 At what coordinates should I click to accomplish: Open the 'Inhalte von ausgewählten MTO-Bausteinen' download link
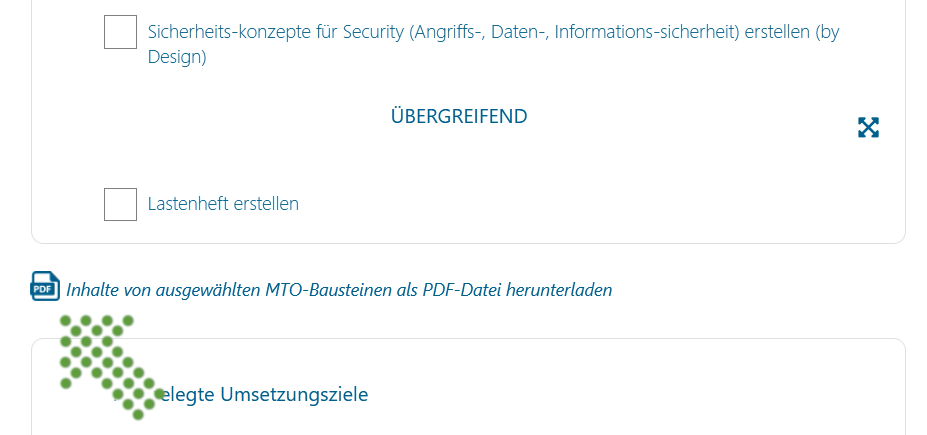[x=339, y=290]
